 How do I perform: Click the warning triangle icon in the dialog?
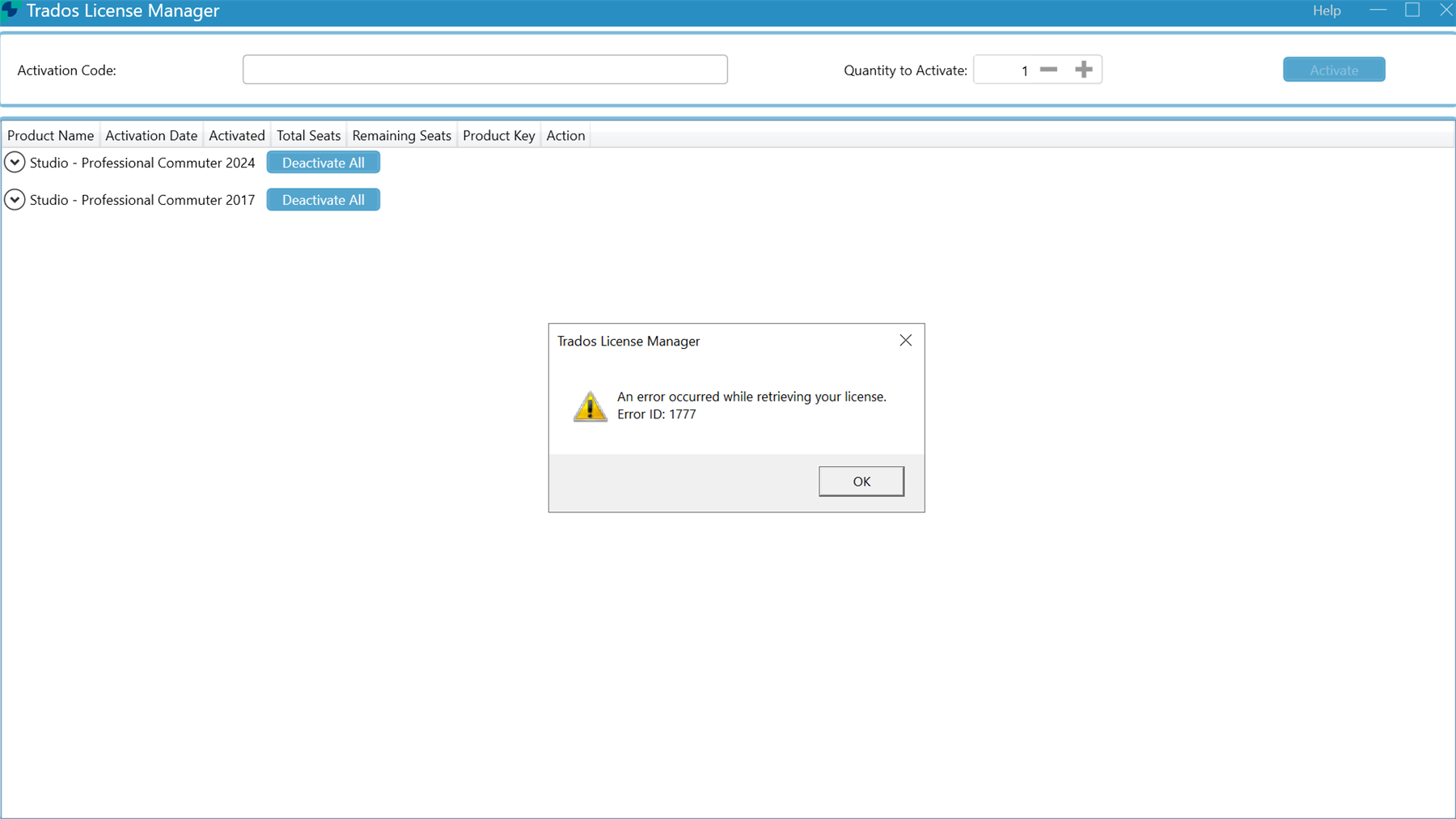pos(590,405)
